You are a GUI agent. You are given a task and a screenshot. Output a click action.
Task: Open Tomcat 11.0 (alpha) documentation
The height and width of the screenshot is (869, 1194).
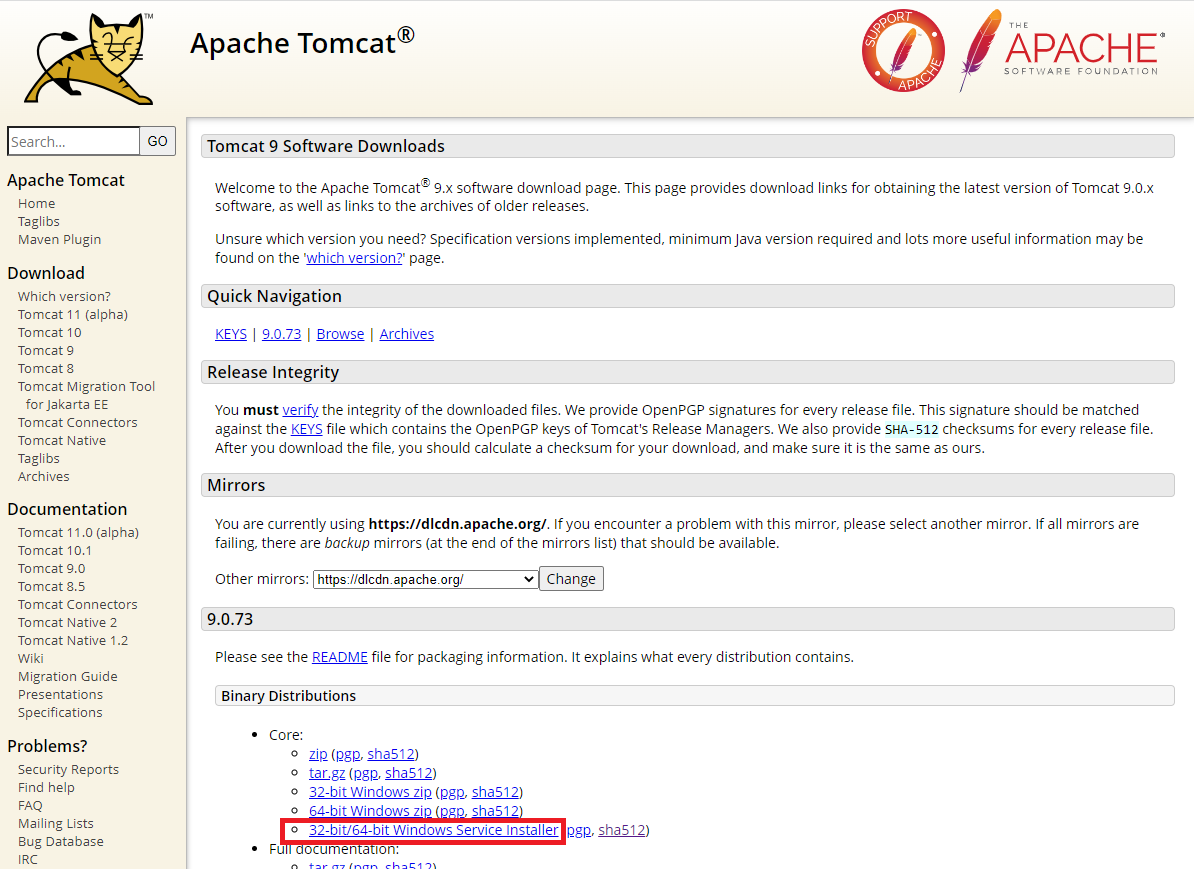(78, 532)
